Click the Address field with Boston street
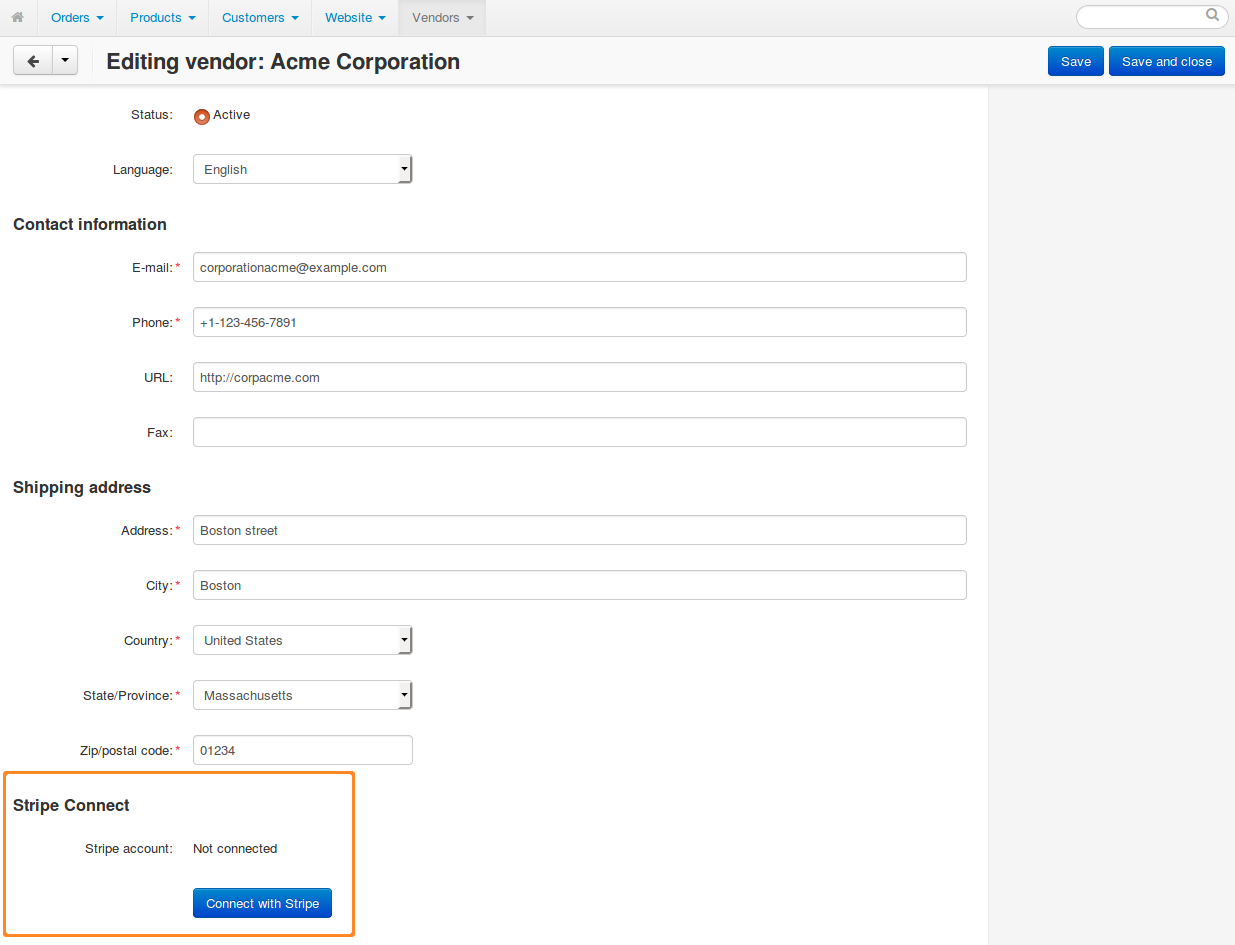 (x=580, y=530)
